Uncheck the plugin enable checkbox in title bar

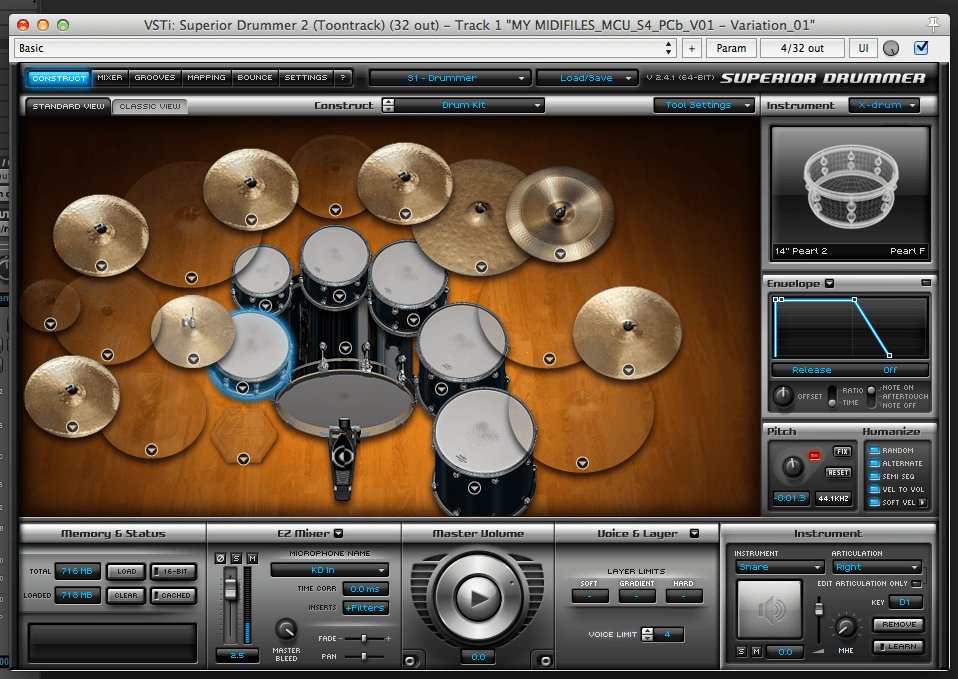pos(921,48)
